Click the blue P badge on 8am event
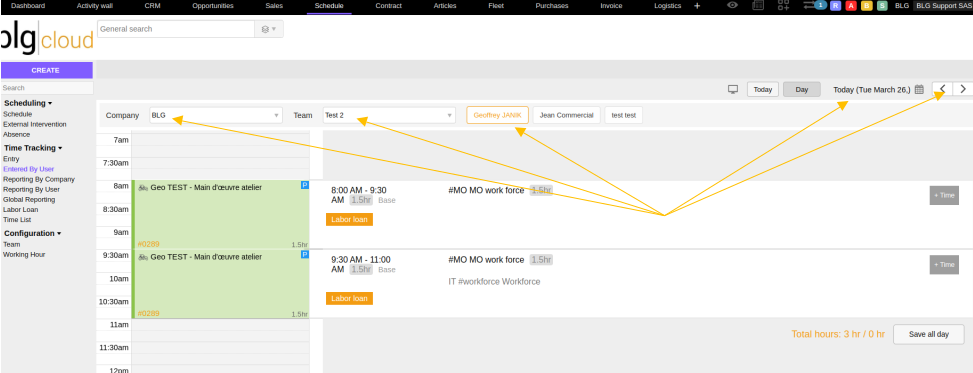 coord(305,185)
